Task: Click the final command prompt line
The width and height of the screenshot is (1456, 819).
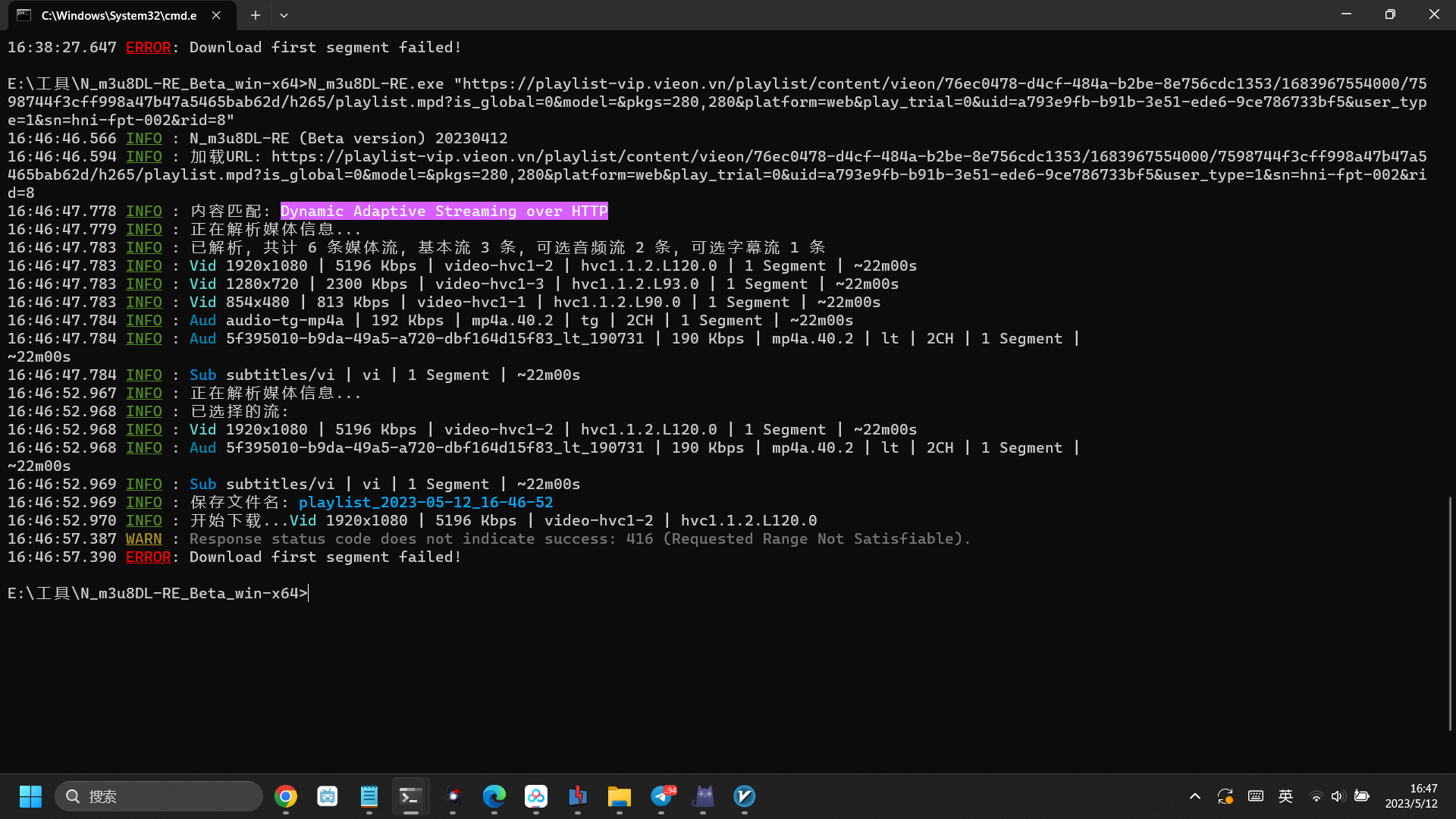Action: (158, 594)
